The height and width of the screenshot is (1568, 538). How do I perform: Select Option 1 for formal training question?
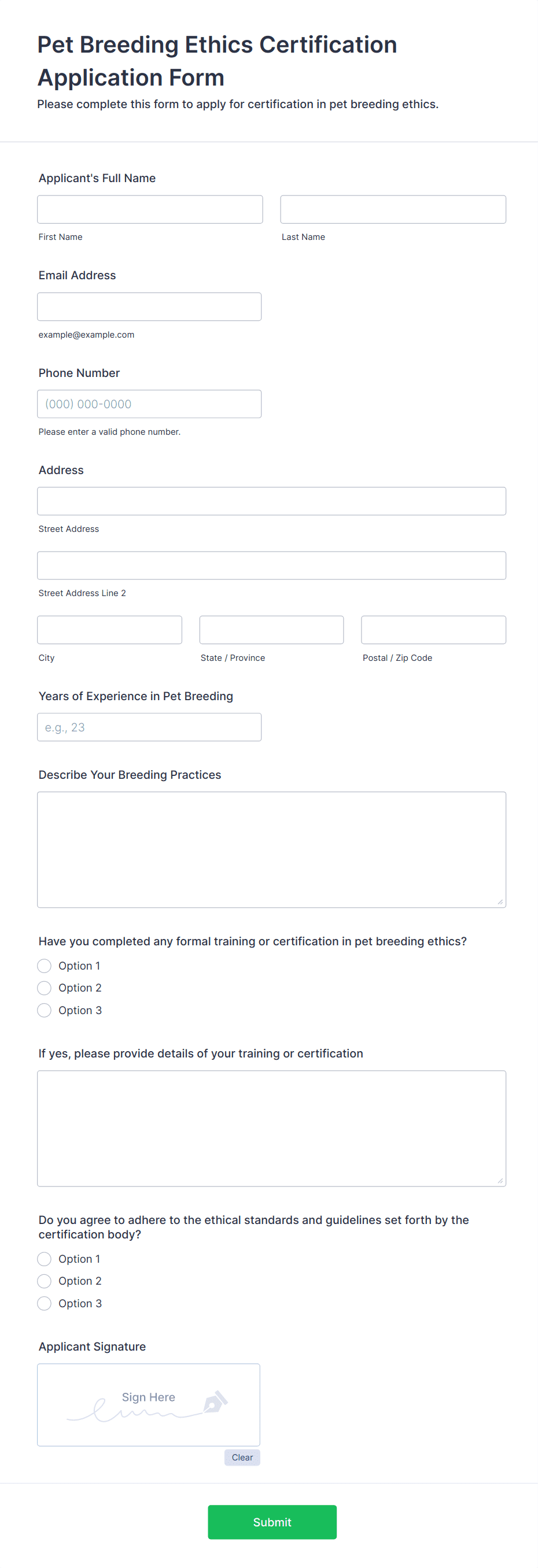coord(45,966)
